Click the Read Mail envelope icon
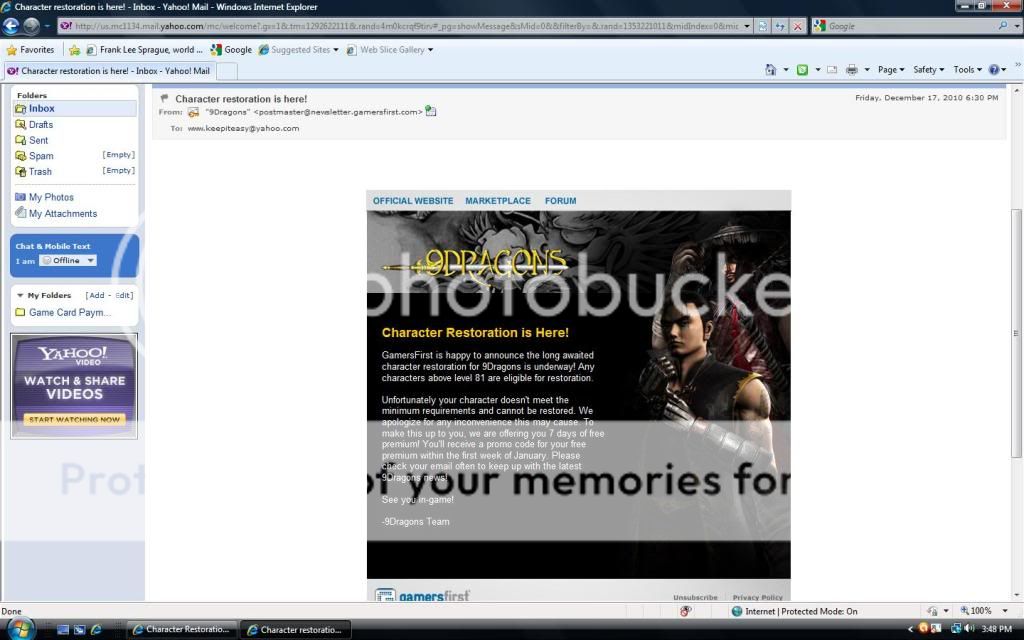Image resolution: width=1024 pixels, height=640 pixels. (x=832, y=69)
